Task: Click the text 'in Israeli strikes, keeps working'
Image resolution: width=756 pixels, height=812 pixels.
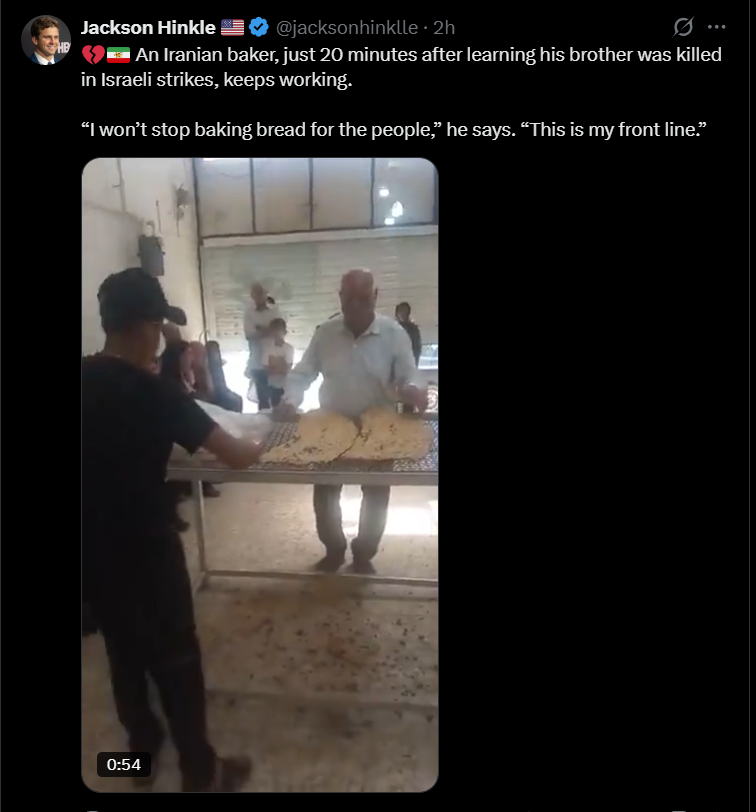Action: pos(214,80)
